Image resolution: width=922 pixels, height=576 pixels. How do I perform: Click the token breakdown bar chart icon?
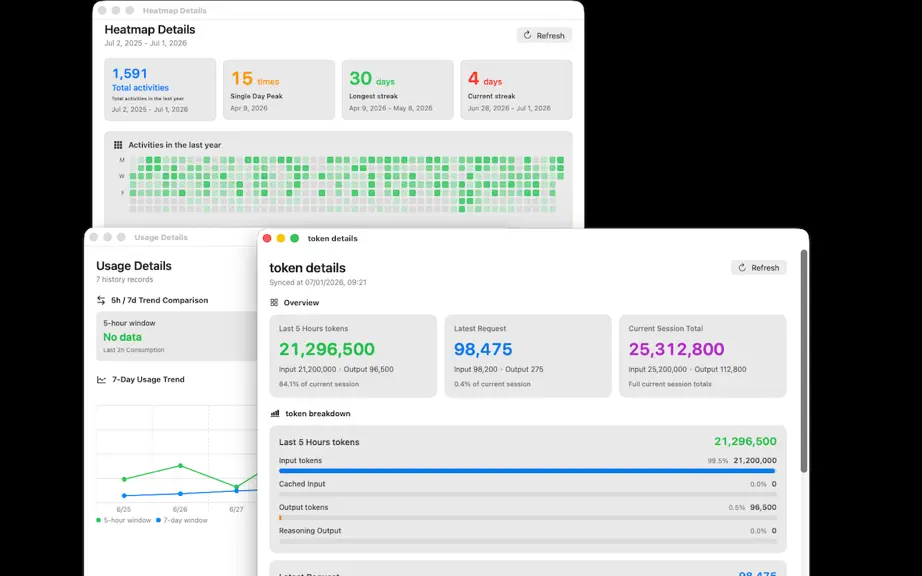[x=275, y=414]
